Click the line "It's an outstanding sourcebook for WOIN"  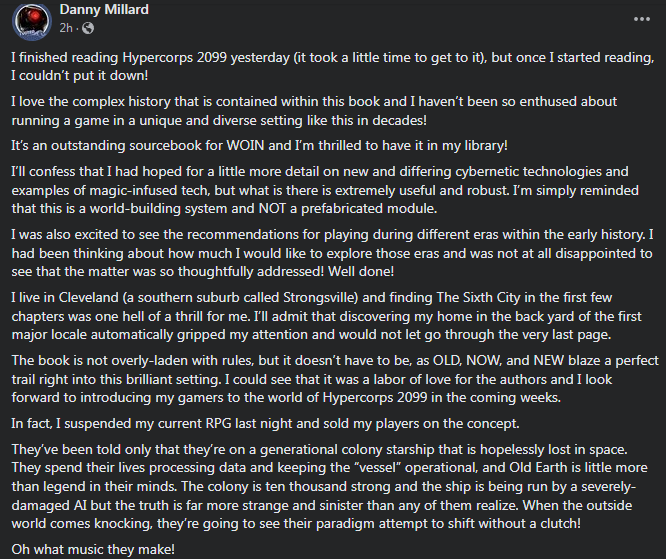[259, 145]
